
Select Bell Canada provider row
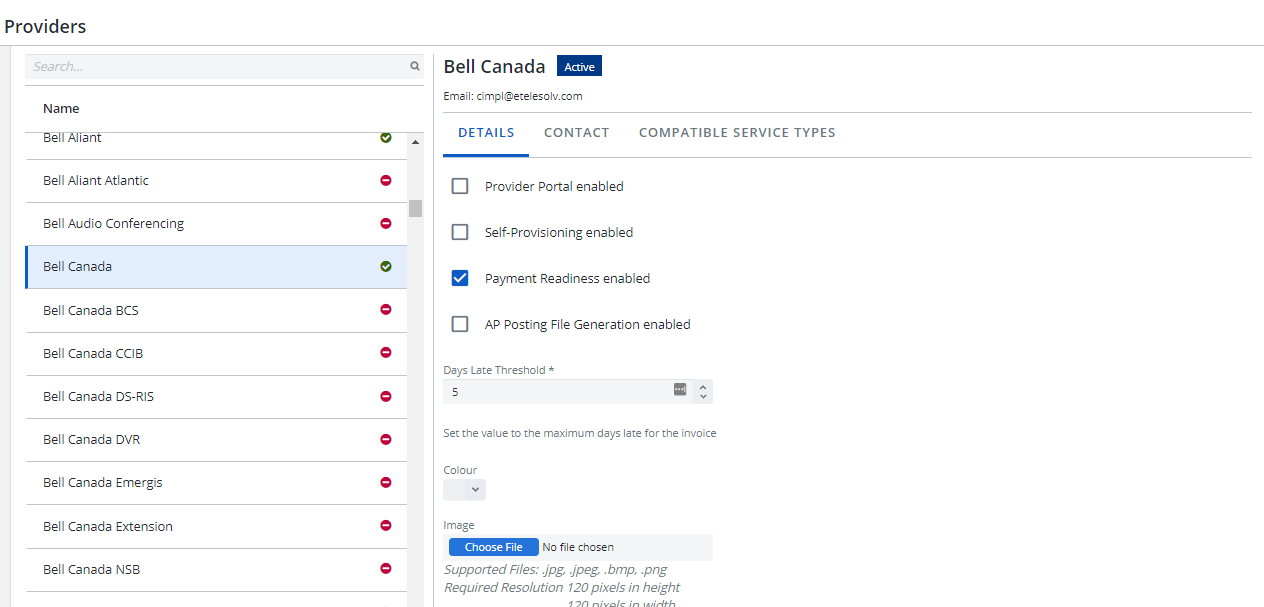(x=216, y=267)
